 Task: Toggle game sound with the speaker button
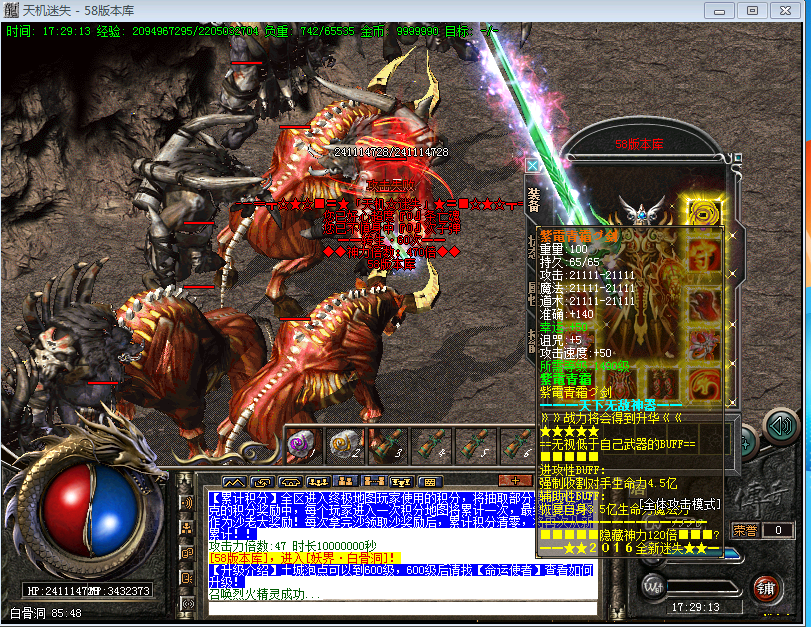tap(780, 426)
